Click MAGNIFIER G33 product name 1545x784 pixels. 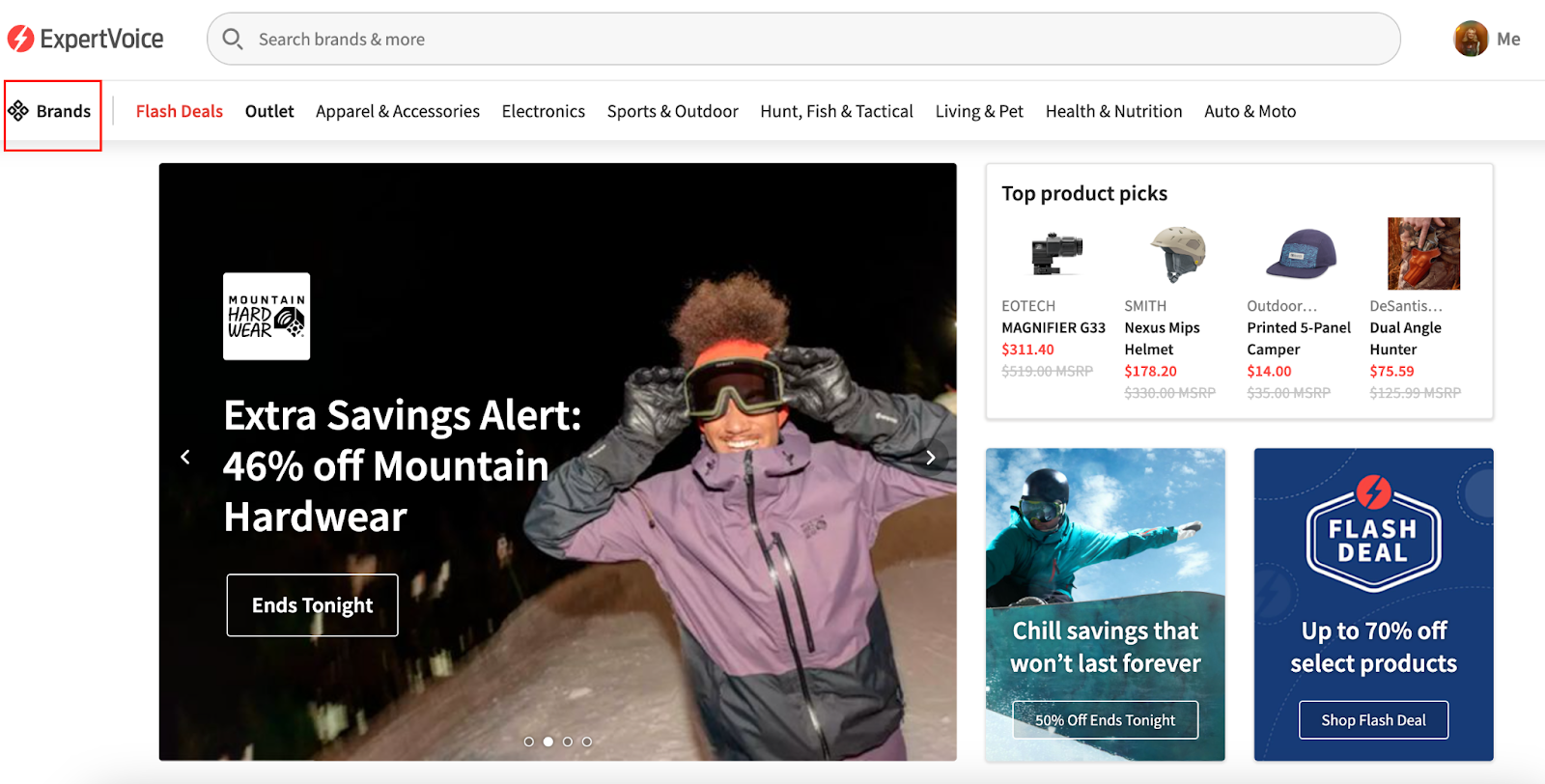click(x=1053, y=328)
